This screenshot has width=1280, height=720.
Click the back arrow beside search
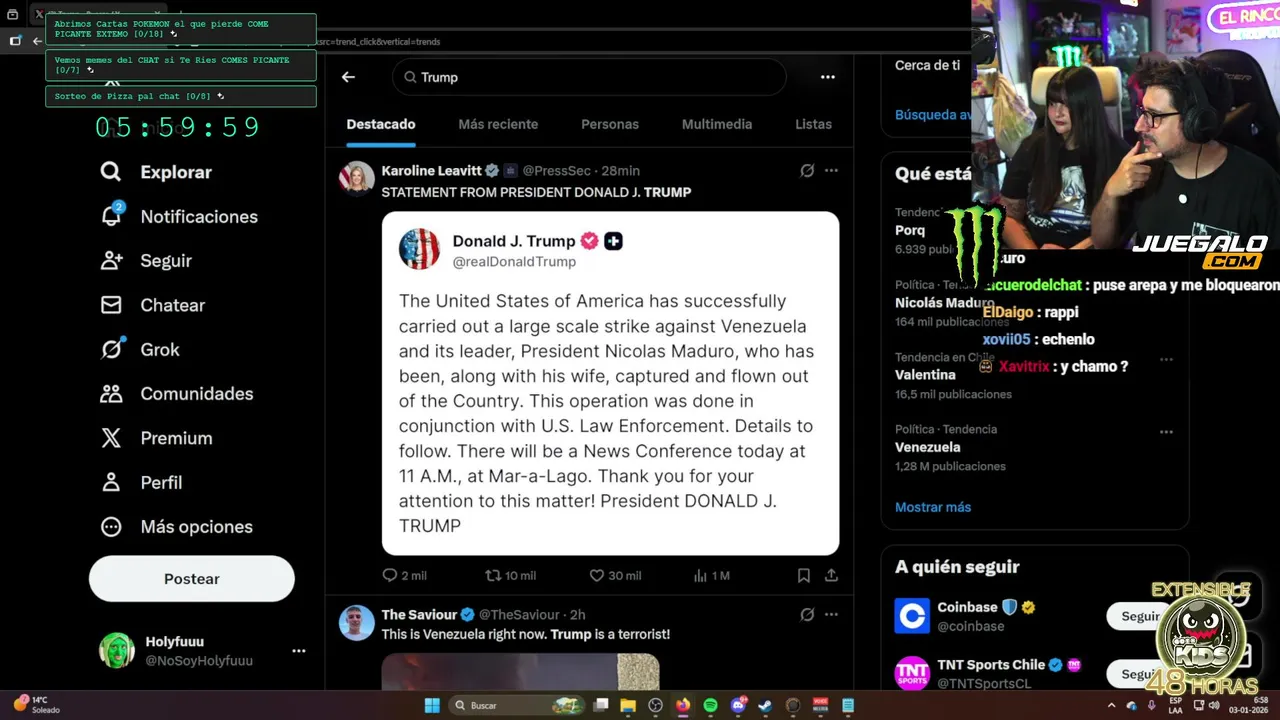348,77
